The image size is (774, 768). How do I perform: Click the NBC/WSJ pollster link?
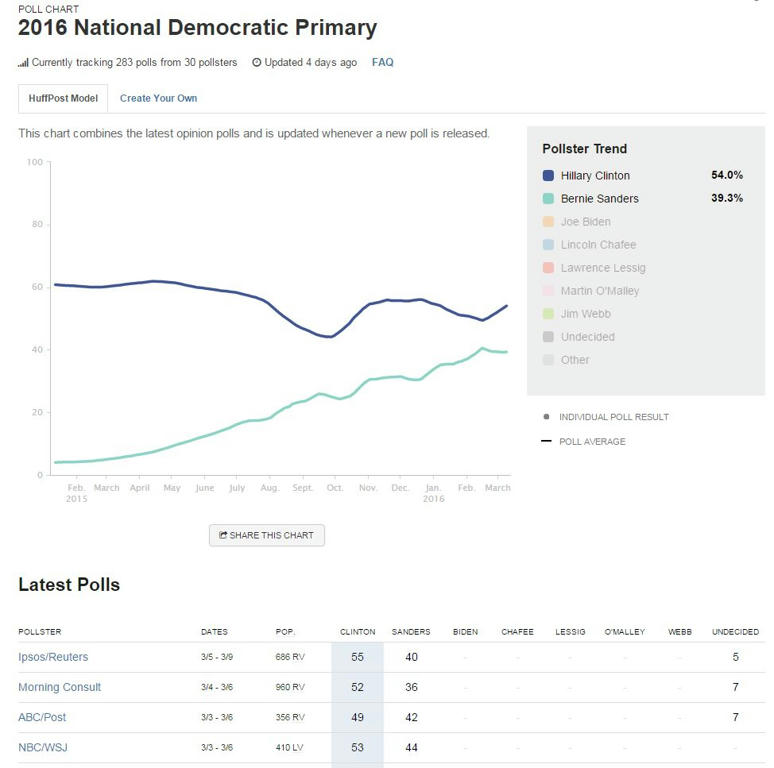(x=43, y=747)
